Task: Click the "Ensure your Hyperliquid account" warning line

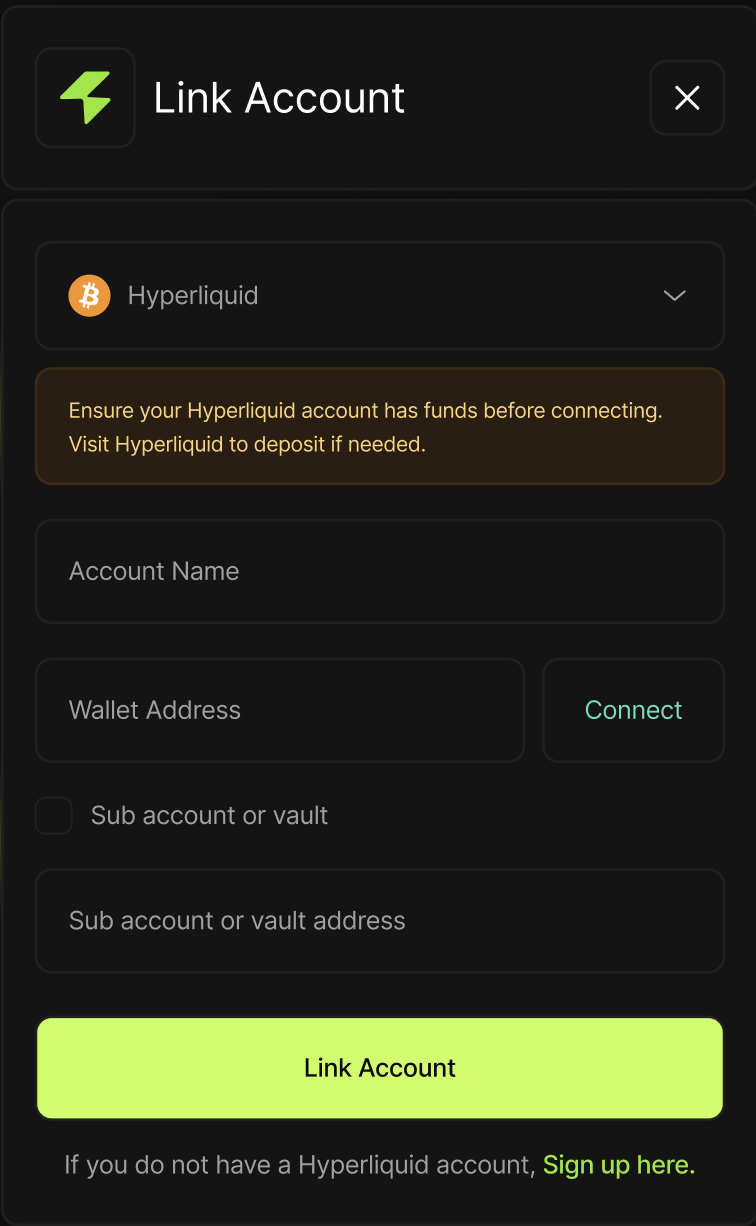Action: pos(365,410)
